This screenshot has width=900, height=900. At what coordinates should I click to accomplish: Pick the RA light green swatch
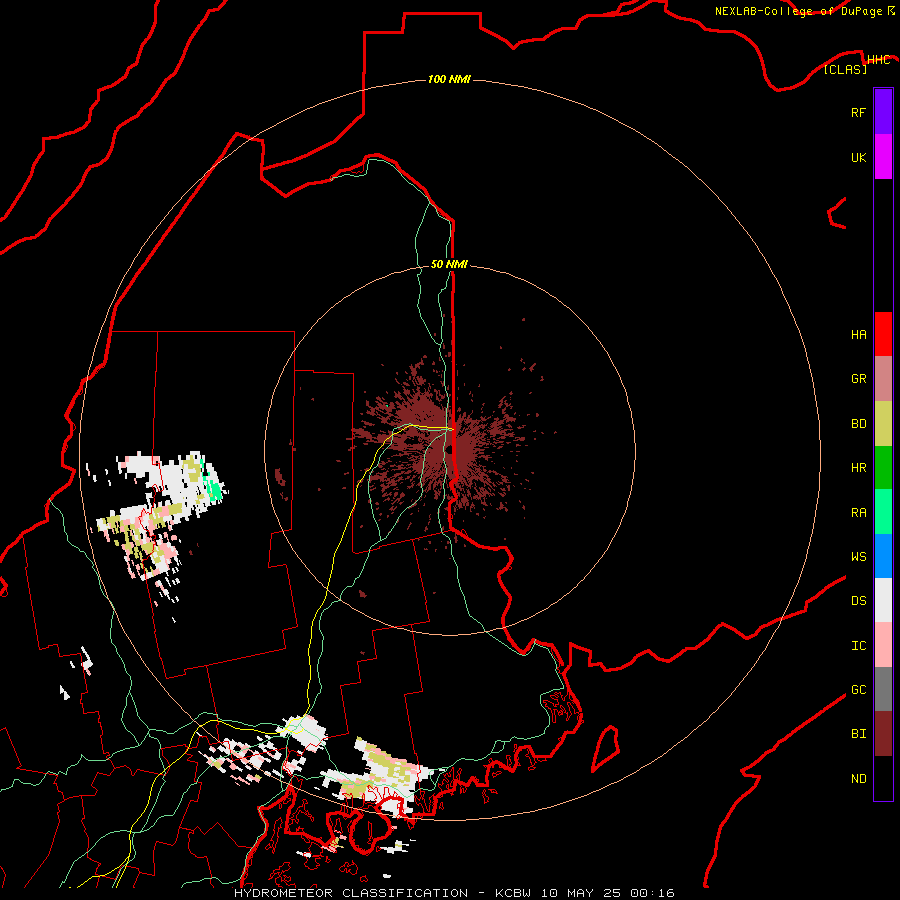click(883, 512)
